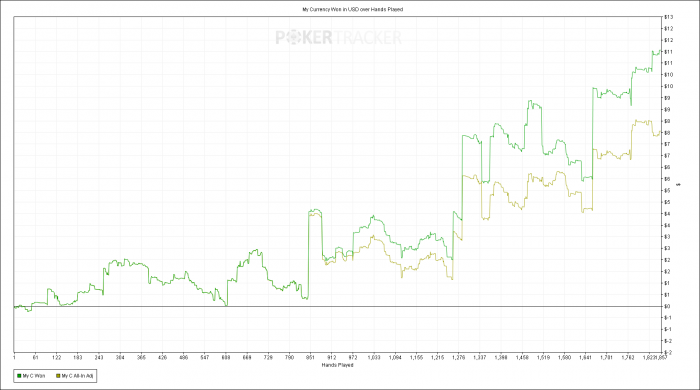Viewport: 700px width, 390px height.
Task: Click the 851 tick label on x-axis
Action: point(311,357)
